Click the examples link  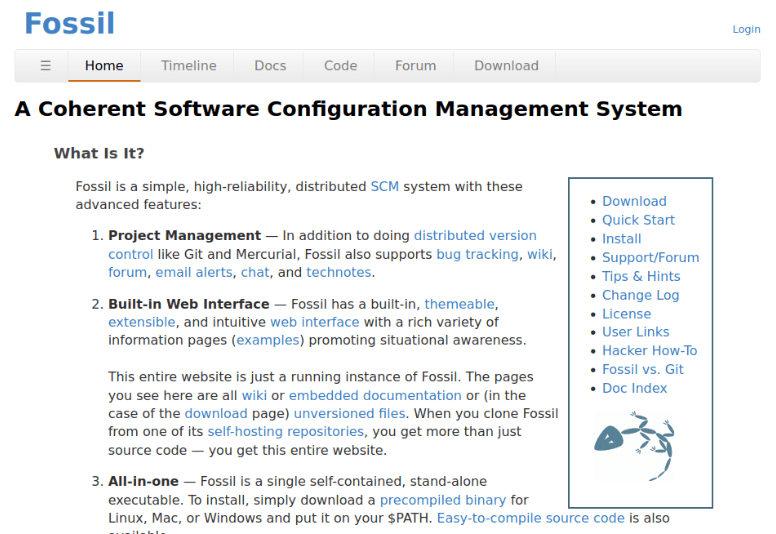click(x=268, y=340)
